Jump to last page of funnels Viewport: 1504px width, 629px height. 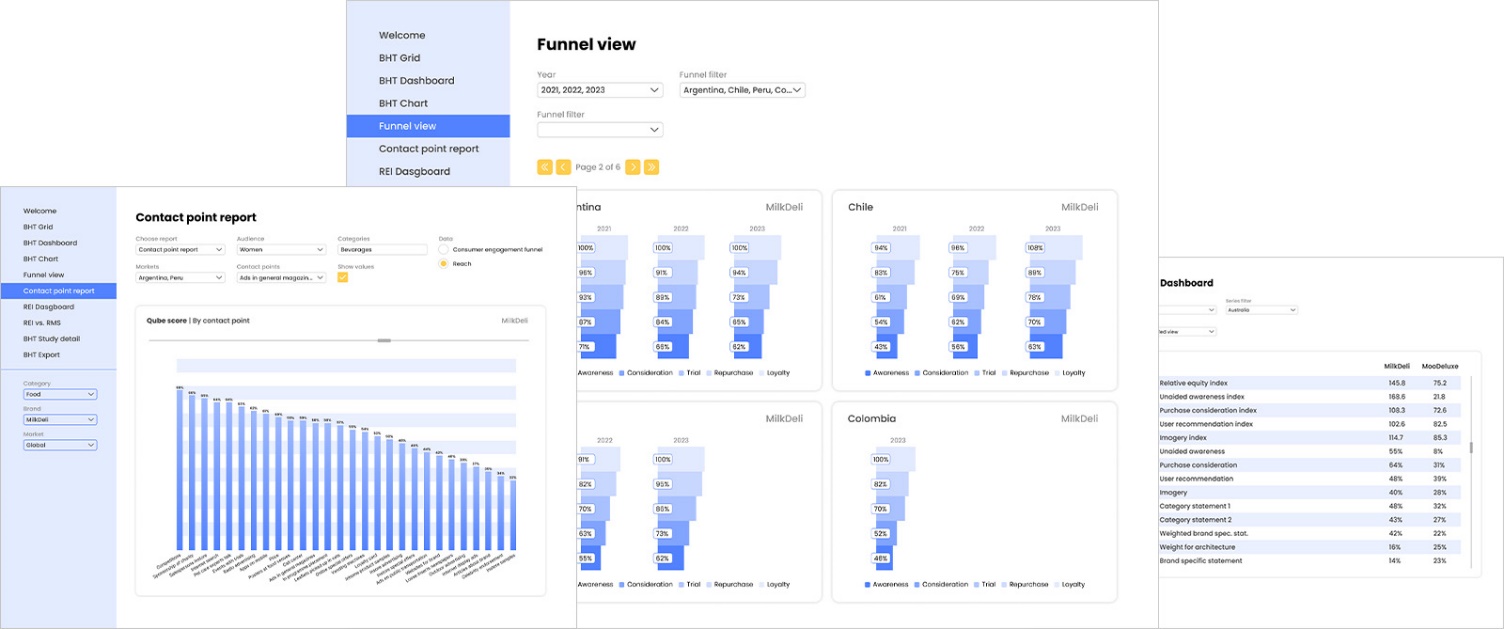tap(651, 167)
